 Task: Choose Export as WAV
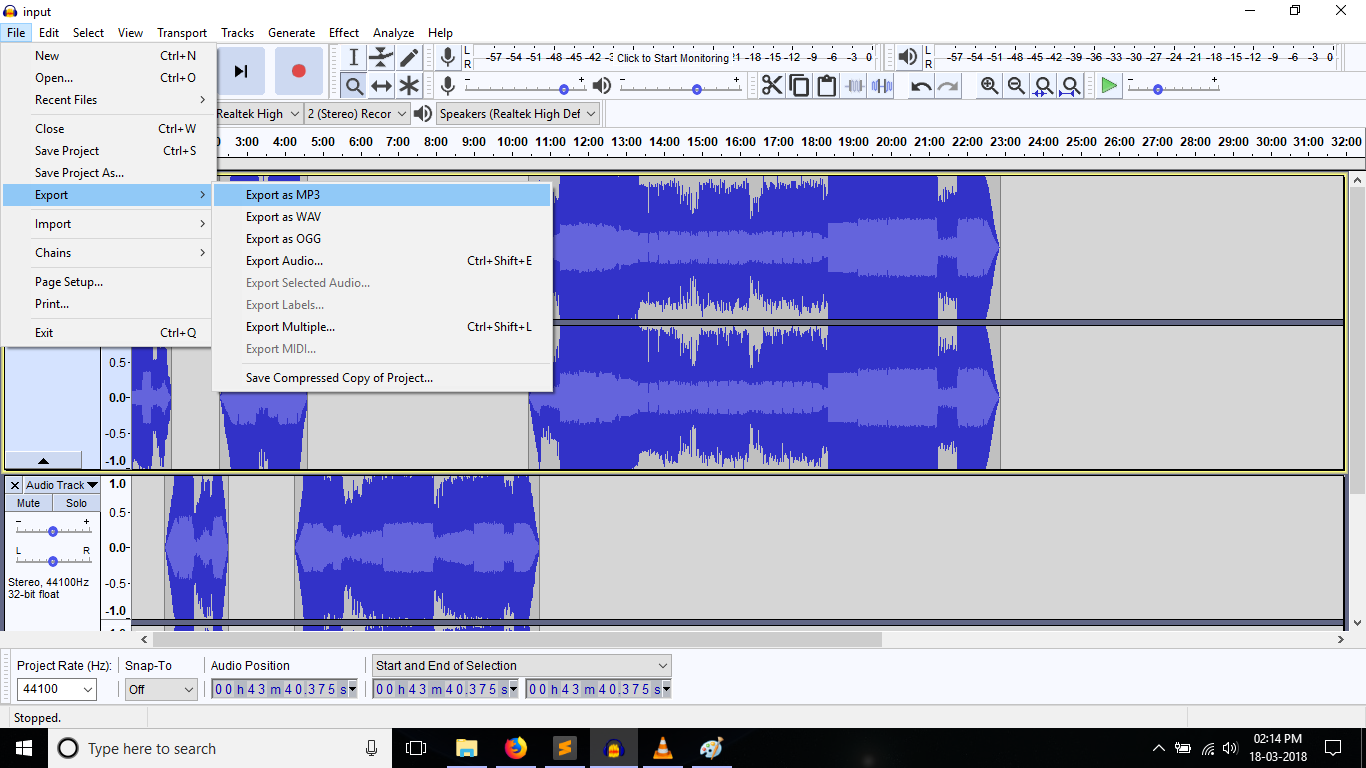click(x=283, y=217)
